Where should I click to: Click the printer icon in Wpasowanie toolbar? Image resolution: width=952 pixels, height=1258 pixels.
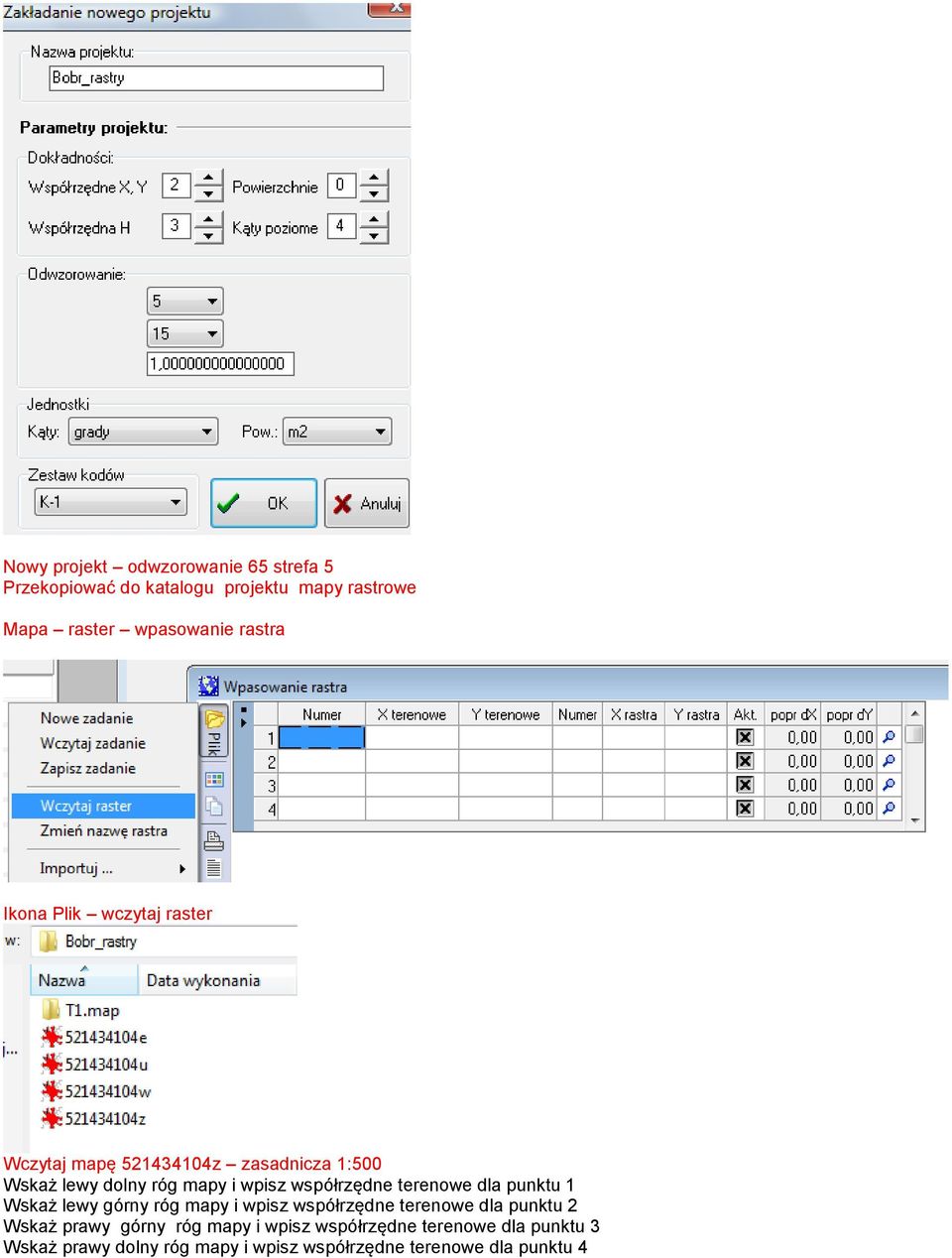click(214, 842)
